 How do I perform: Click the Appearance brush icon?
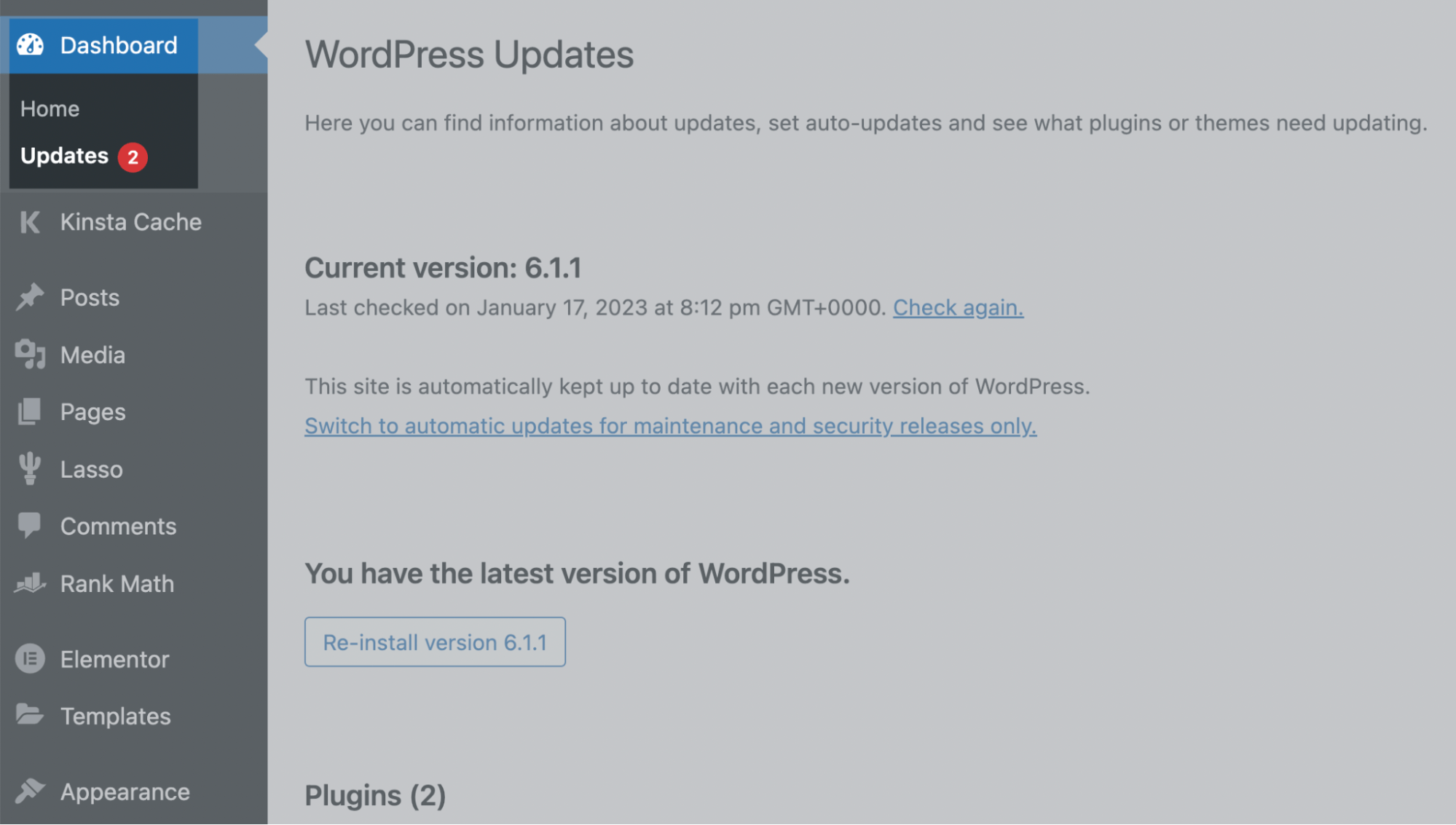coord(29,792)
